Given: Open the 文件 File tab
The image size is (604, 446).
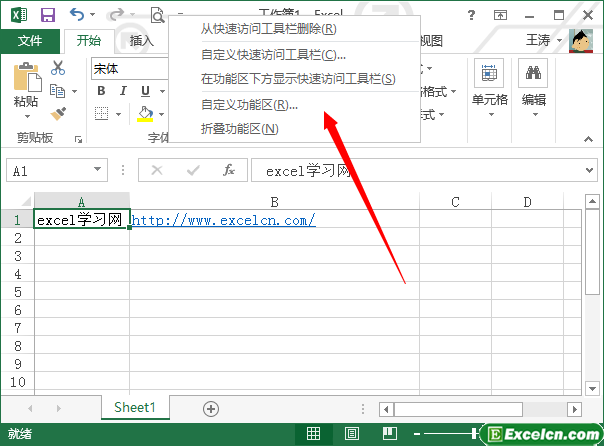Looking at the screenshot, I should pyautogui.click(x=30, y=40).
